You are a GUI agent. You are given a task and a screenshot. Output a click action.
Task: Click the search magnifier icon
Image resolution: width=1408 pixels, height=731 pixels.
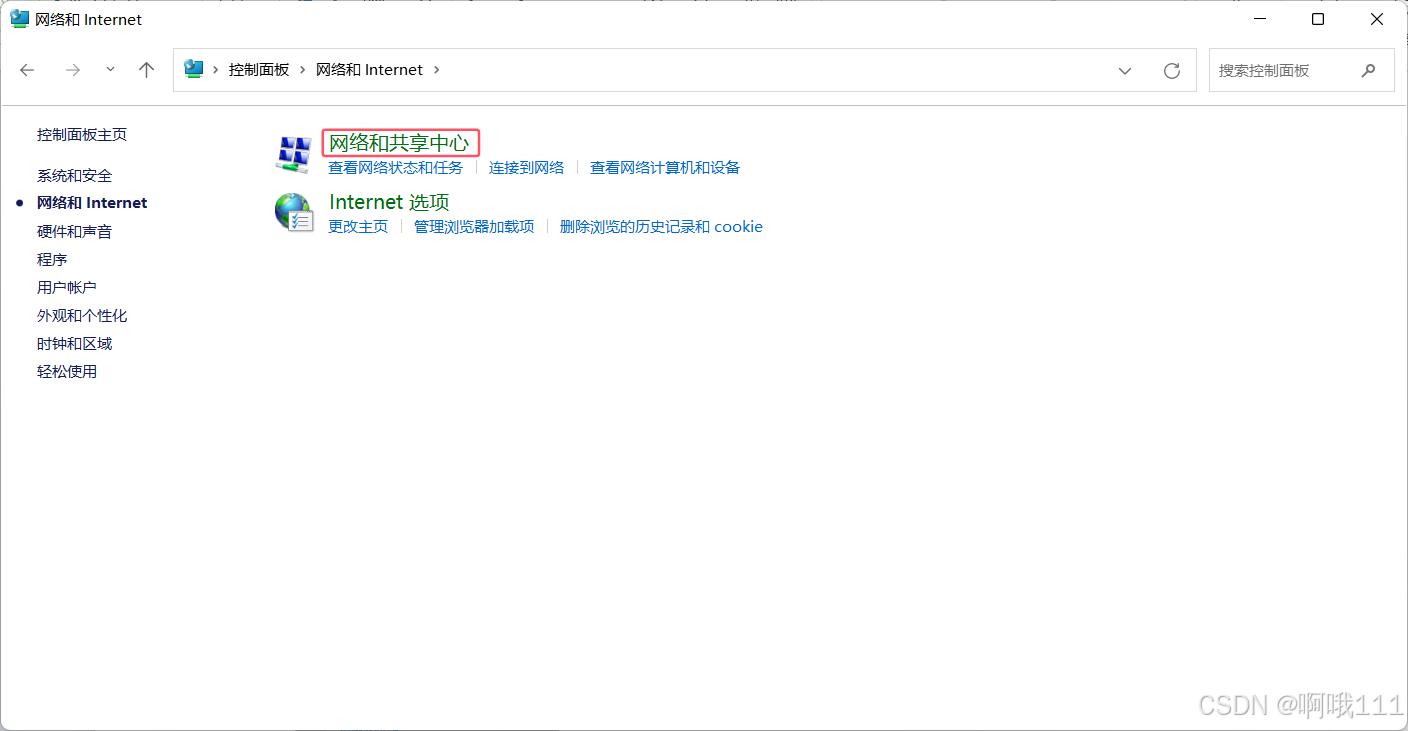(x=1369, y=70)
